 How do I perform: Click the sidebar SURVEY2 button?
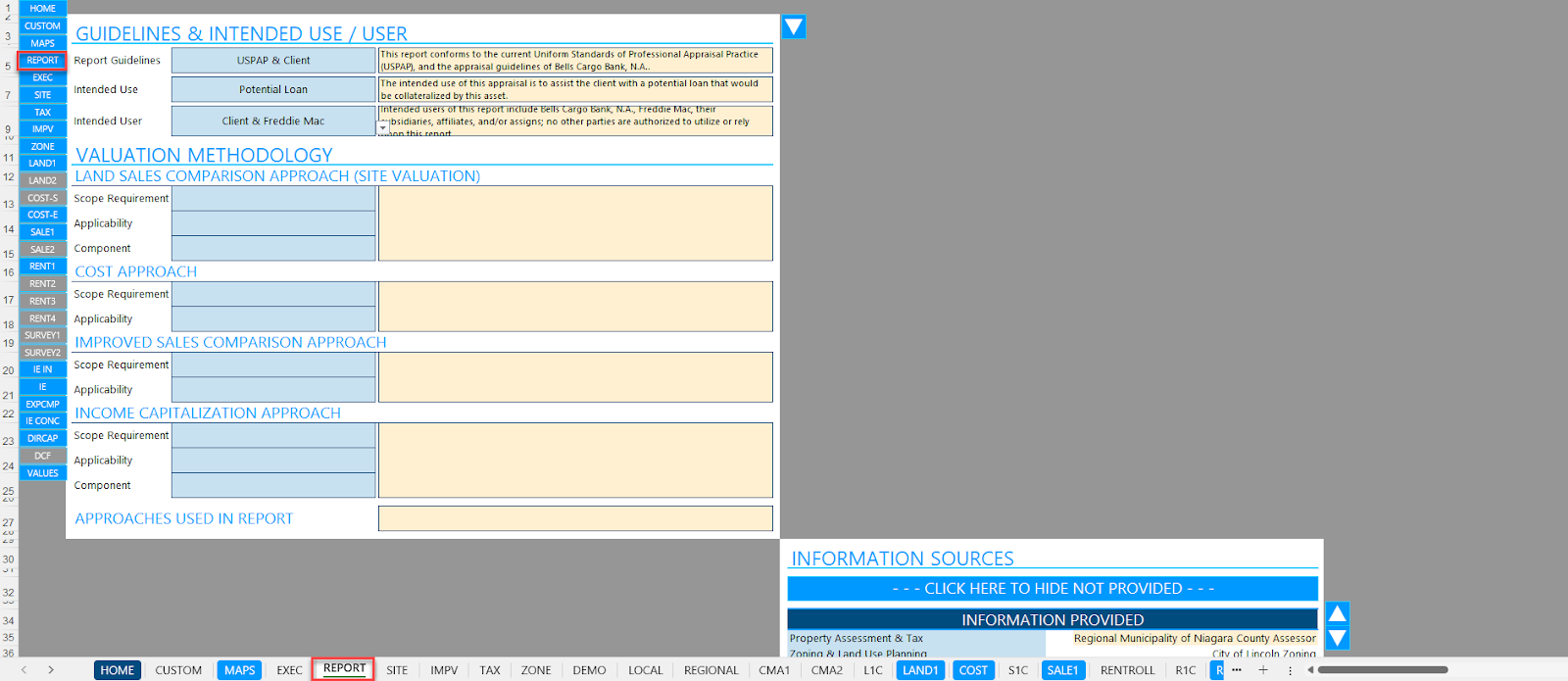(x=42, y=353)
